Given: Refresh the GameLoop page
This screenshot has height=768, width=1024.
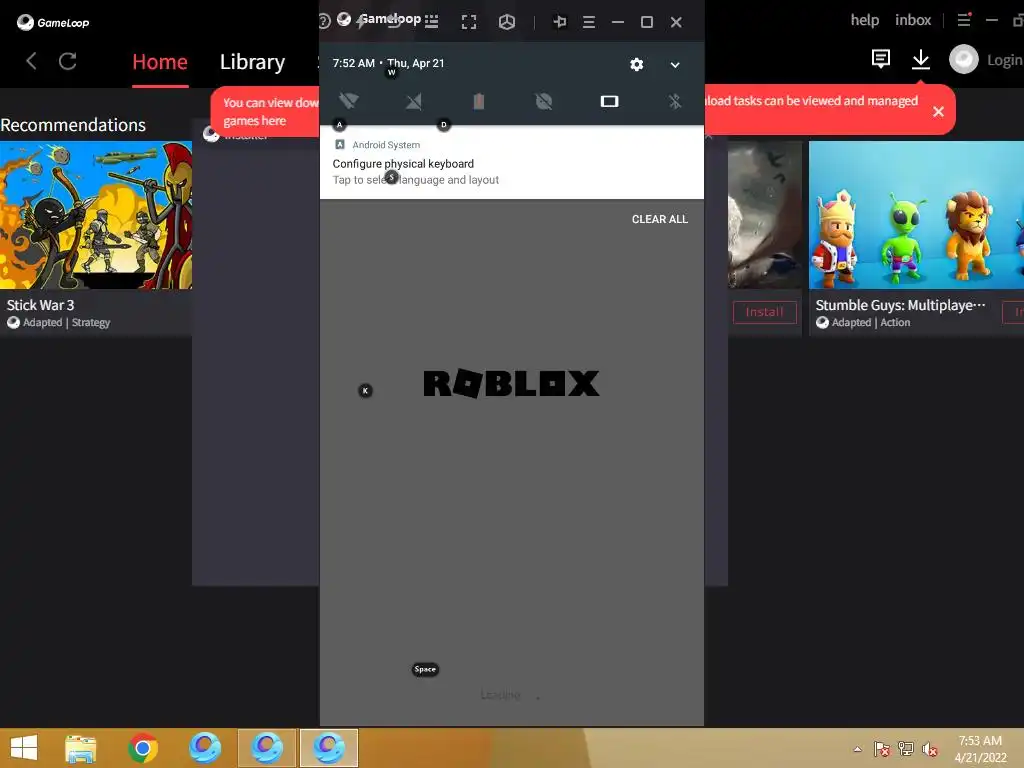Looking at the screenshot, I should click(68, 61).
